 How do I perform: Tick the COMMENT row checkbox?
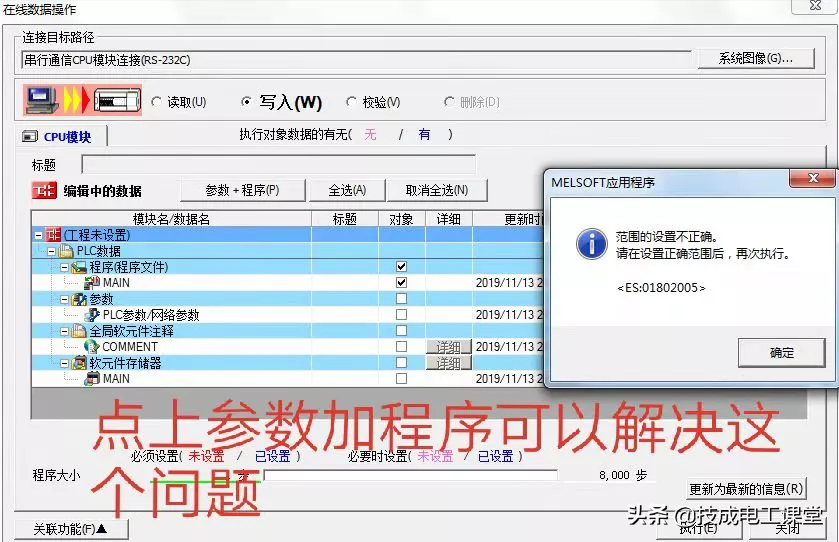coord(401,347)
